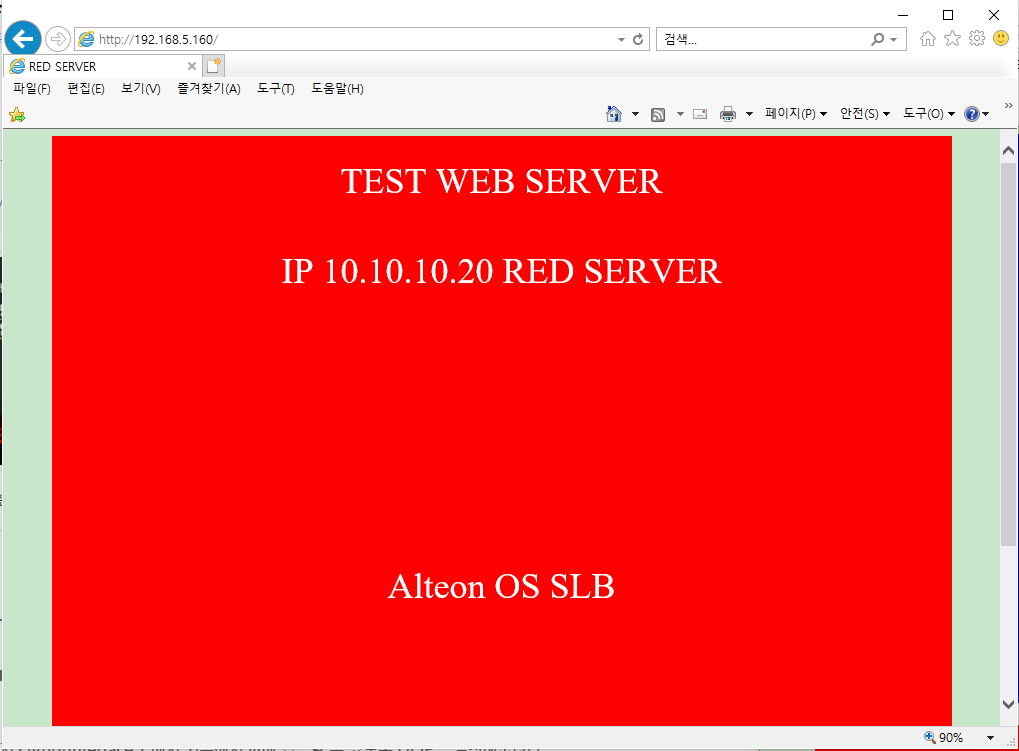Open the 도움말(H) menu
This screenshot has width=1019, height=751.
(337, 89)
